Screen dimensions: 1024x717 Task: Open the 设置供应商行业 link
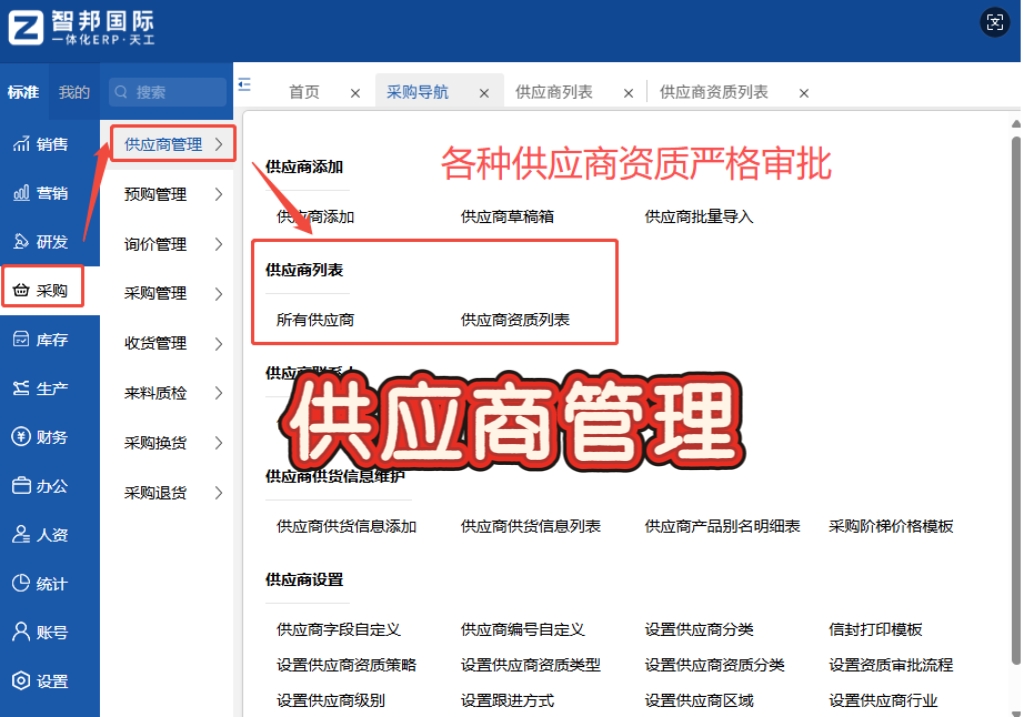(883, 701)
